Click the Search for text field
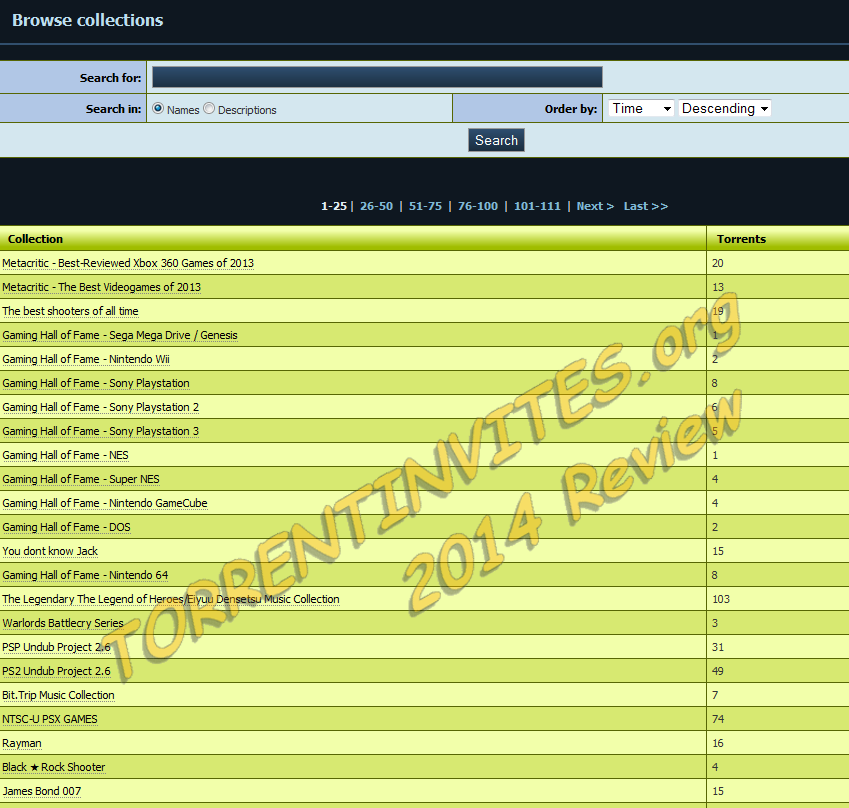The height and width of the screenshot is (808, 849). point(377,77)
